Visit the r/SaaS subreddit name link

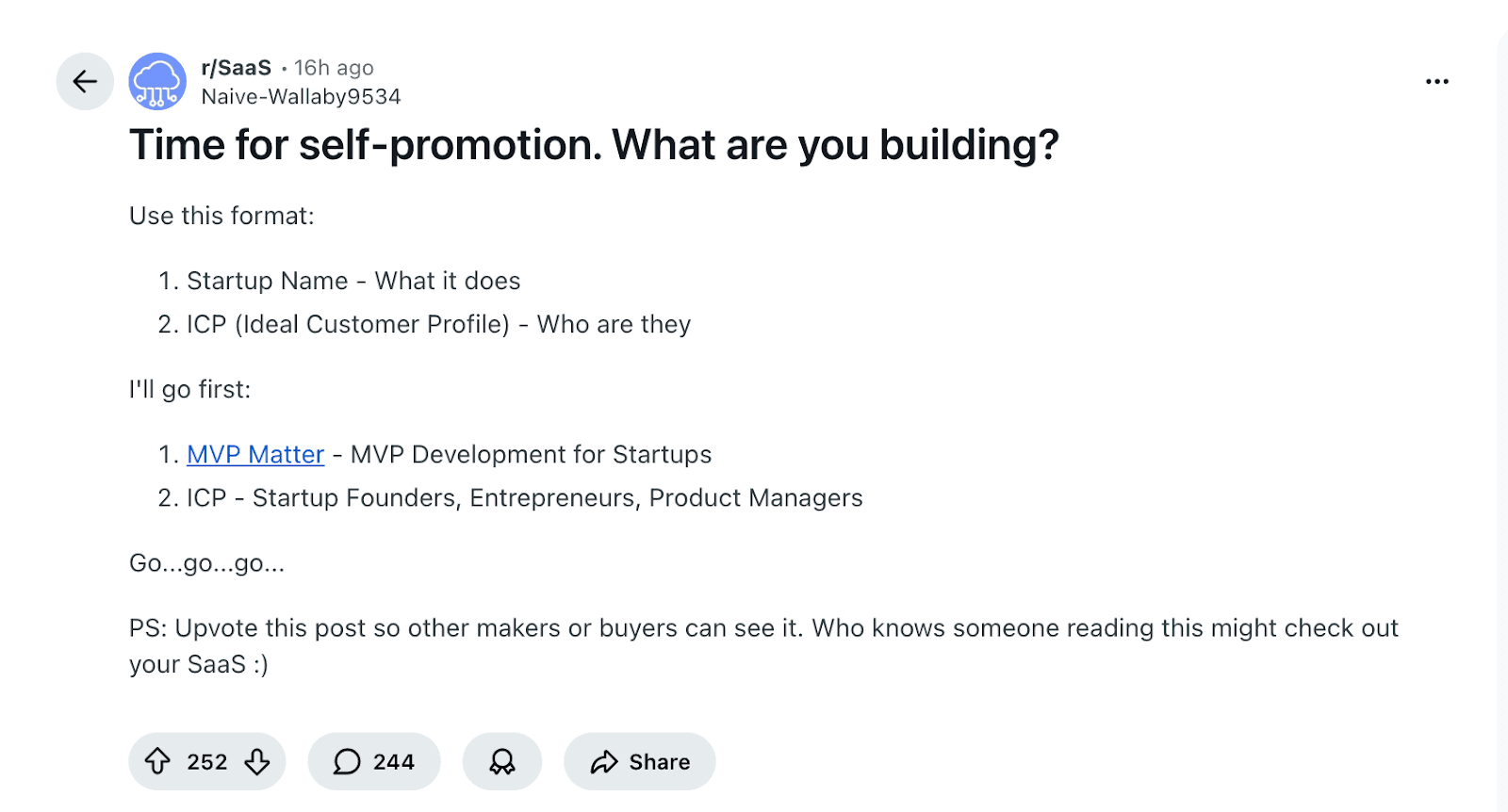237,68
